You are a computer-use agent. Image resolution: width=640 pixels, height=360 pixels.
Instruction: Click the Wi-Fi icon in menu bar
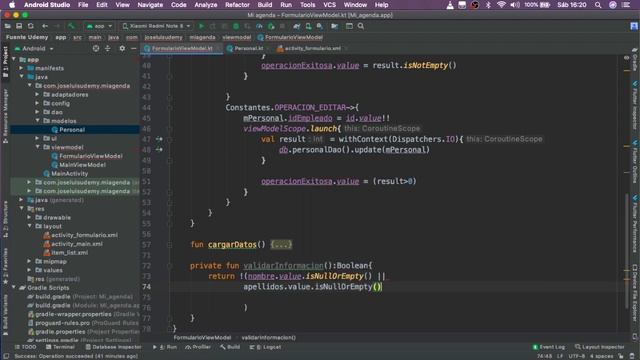coord(501,5)
